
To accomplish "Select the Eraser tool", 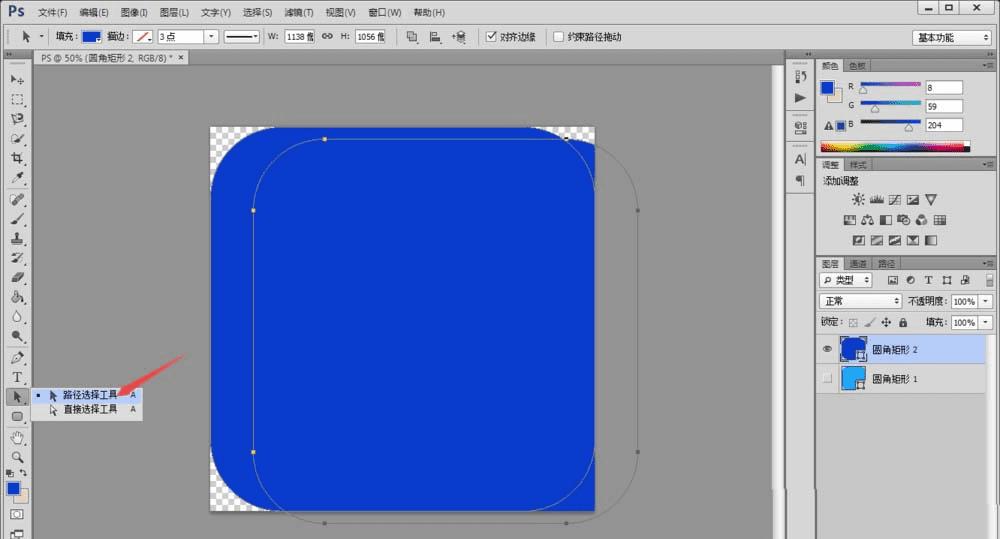I will coord(17,277).
